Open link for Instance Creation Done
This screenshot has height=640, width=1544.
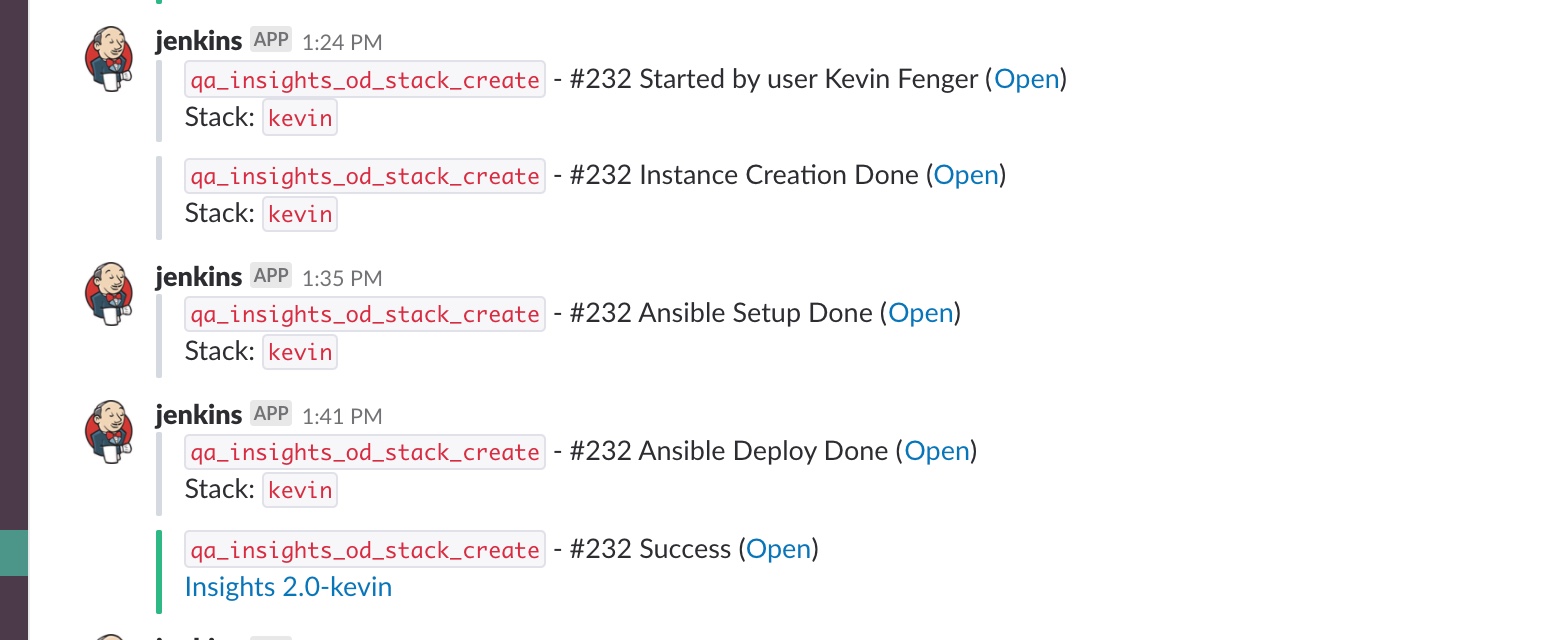(x=966, y=175)
